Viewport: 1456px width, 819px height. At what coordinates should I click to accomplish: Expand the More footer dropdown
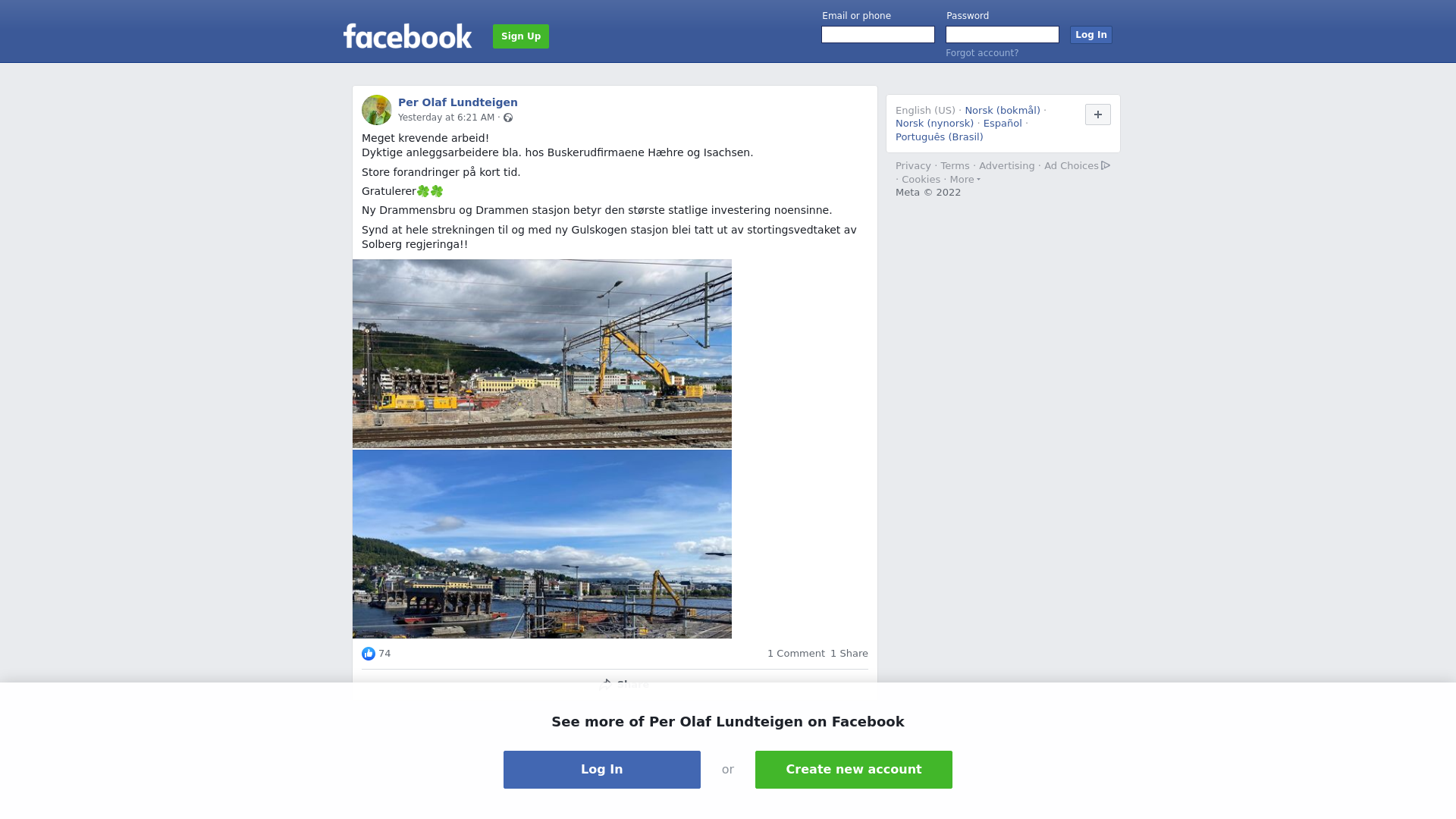(x=965, y=180)
